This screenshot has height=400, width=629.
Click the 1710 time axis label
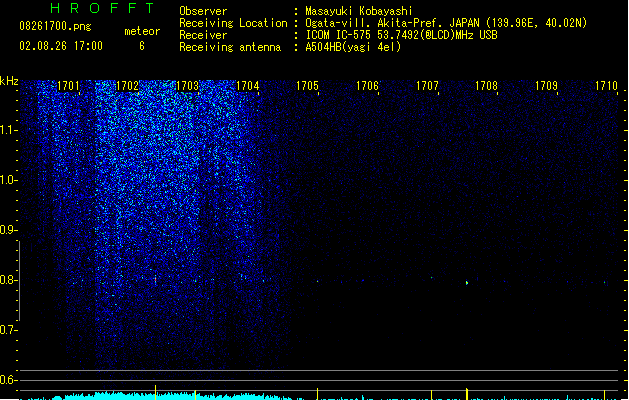[606, 86]
